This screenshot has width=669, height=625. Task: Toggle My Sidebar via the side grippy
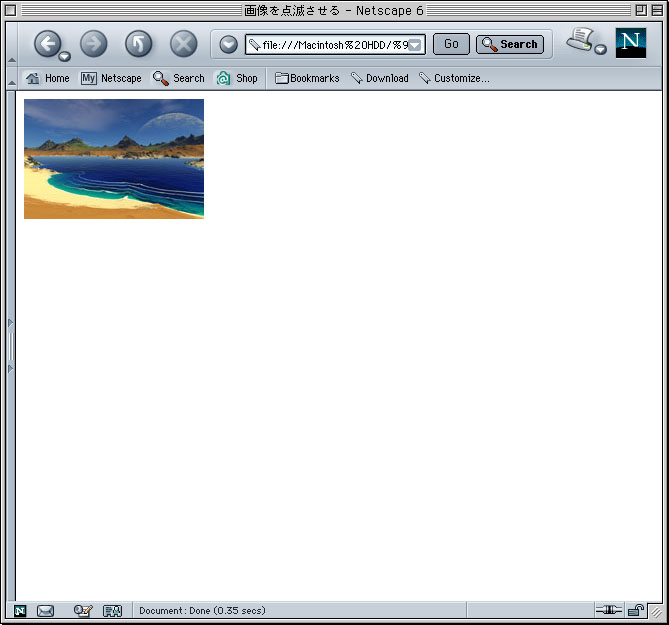coord(11,346)
